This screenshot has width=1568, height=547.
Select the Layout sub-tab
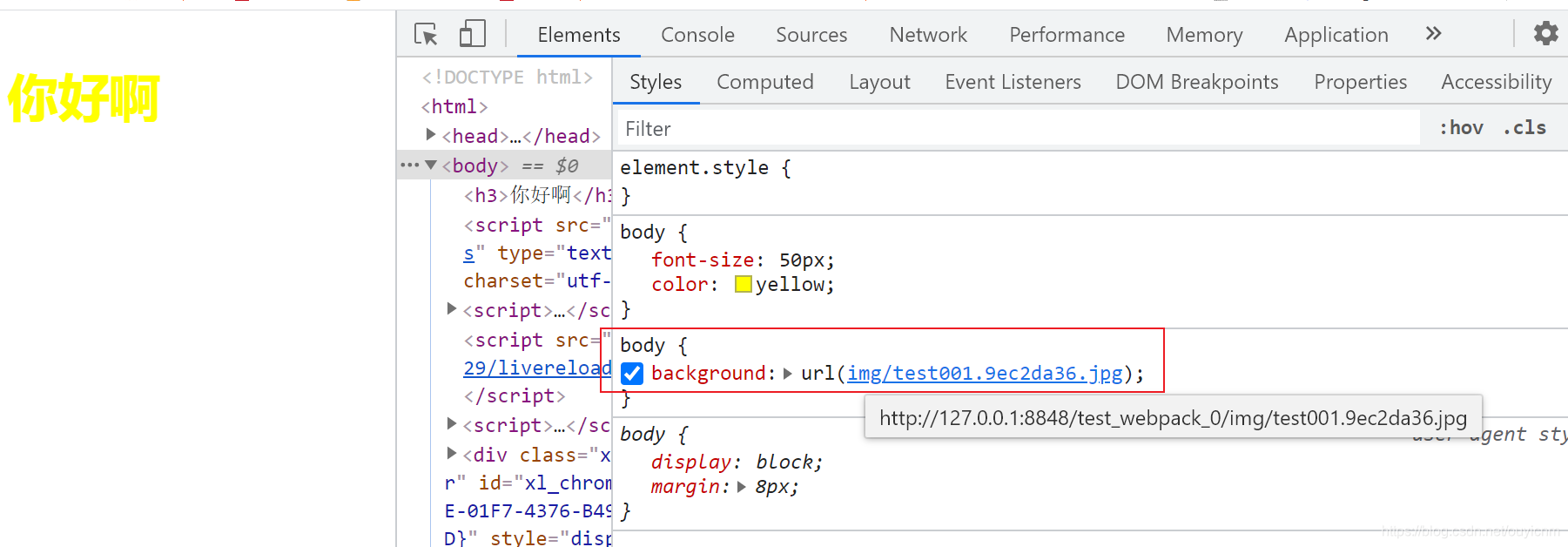coord(879,82)
